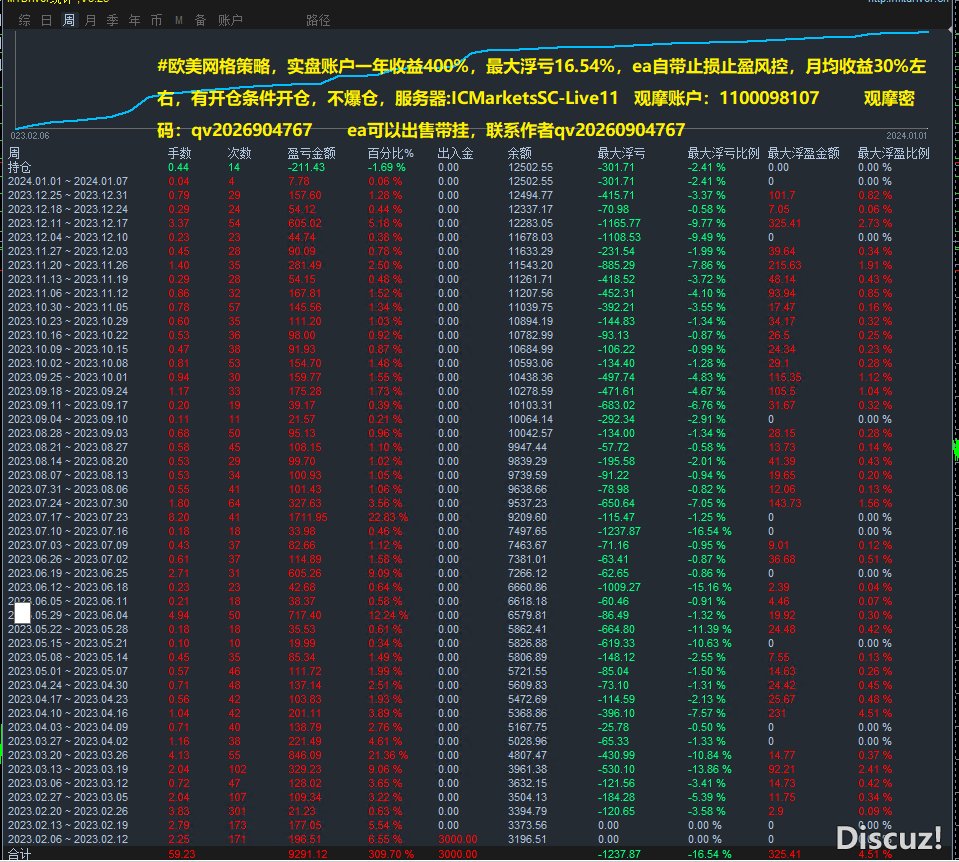
Task: Sort by the 盈亏金额 column header
Action: click(x=311, y=154)
